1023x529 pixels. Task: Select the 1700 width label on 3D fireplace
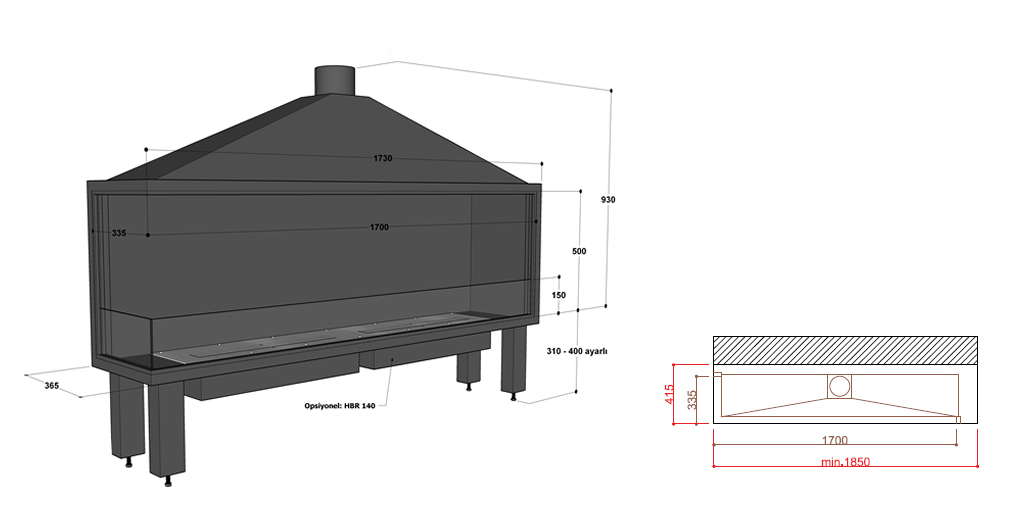(x=379, y=227)
